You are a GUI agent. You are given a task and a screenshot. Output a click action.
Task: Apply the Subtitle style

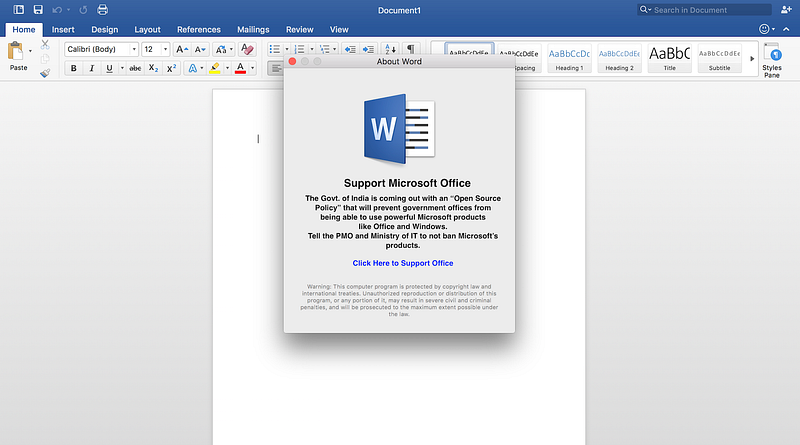[719, 59]
